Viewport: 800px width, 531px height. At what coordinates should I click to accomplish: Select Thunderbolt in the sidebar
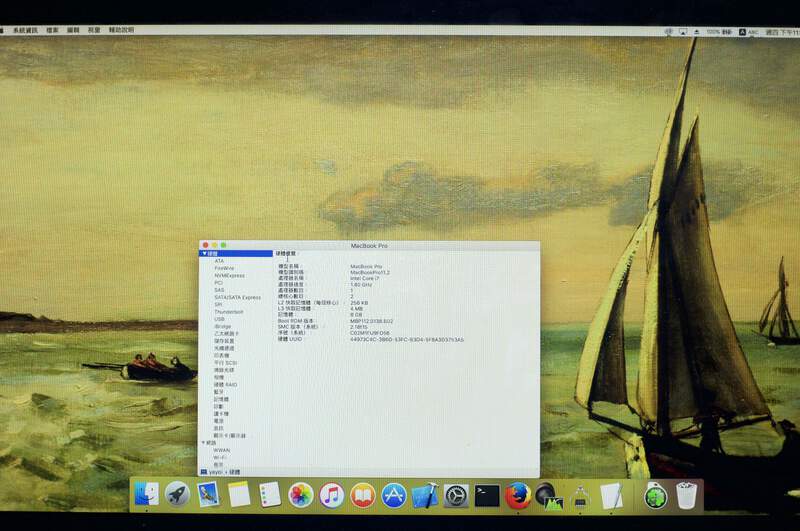pyautogui.click(x=228, y=311)
